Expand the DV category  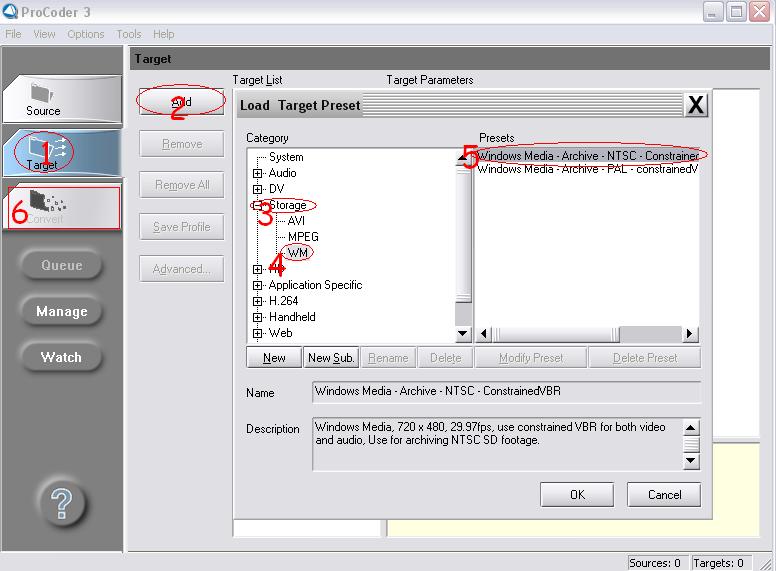257,189
